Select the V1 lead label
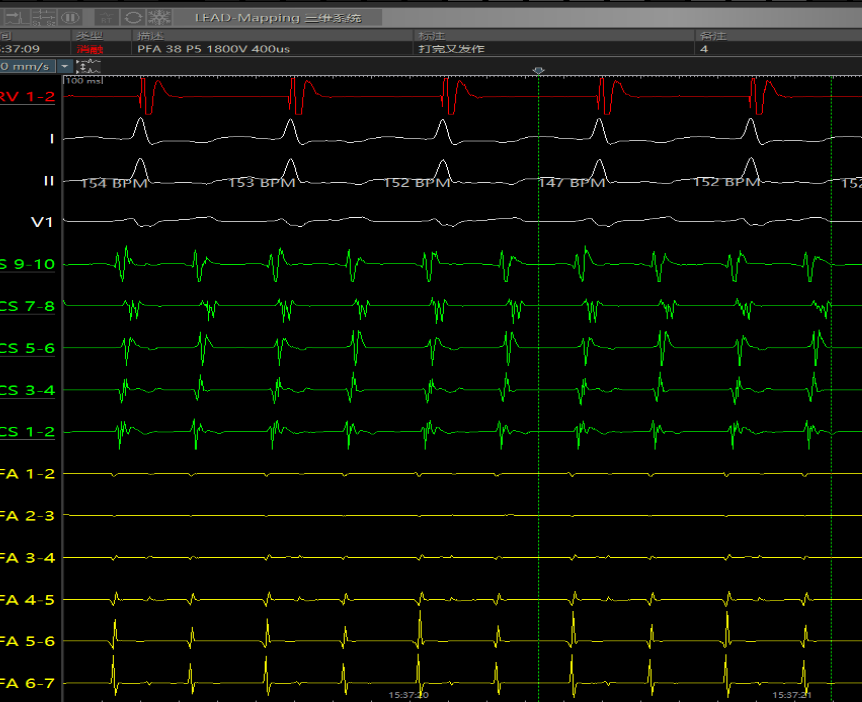This screenshot has height=702, width=862. point(42,221)
